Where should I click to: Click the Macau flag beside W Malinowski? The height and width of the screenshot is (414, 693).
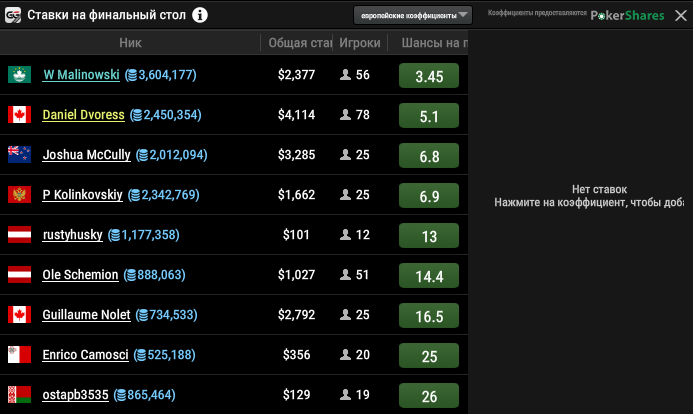coord(19,75)
